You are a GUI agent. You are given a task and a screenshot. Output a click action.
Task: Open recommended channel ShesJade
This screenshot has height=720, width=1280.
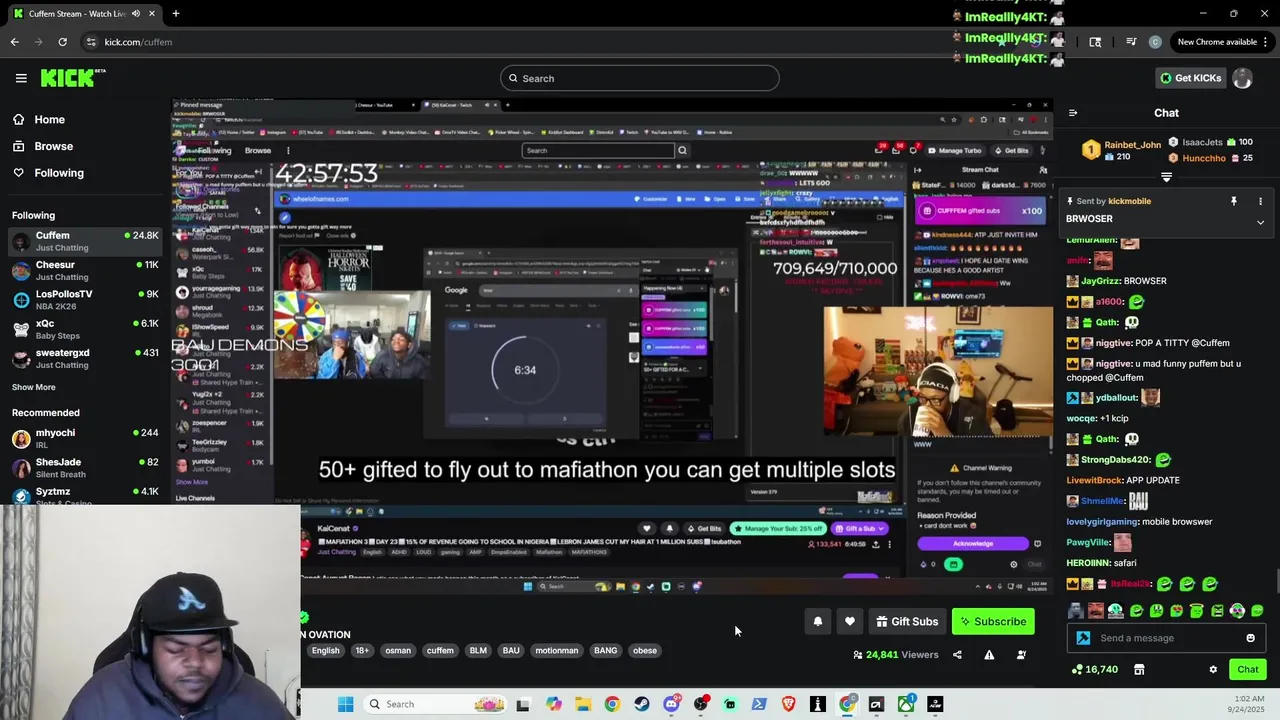tap(85, 468)
